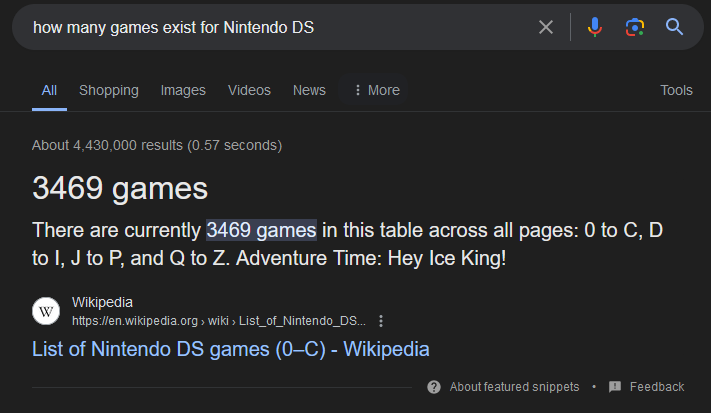Switch to the News tab
The width and height of the screenshot is (711, 413).
tap(309, 90)
